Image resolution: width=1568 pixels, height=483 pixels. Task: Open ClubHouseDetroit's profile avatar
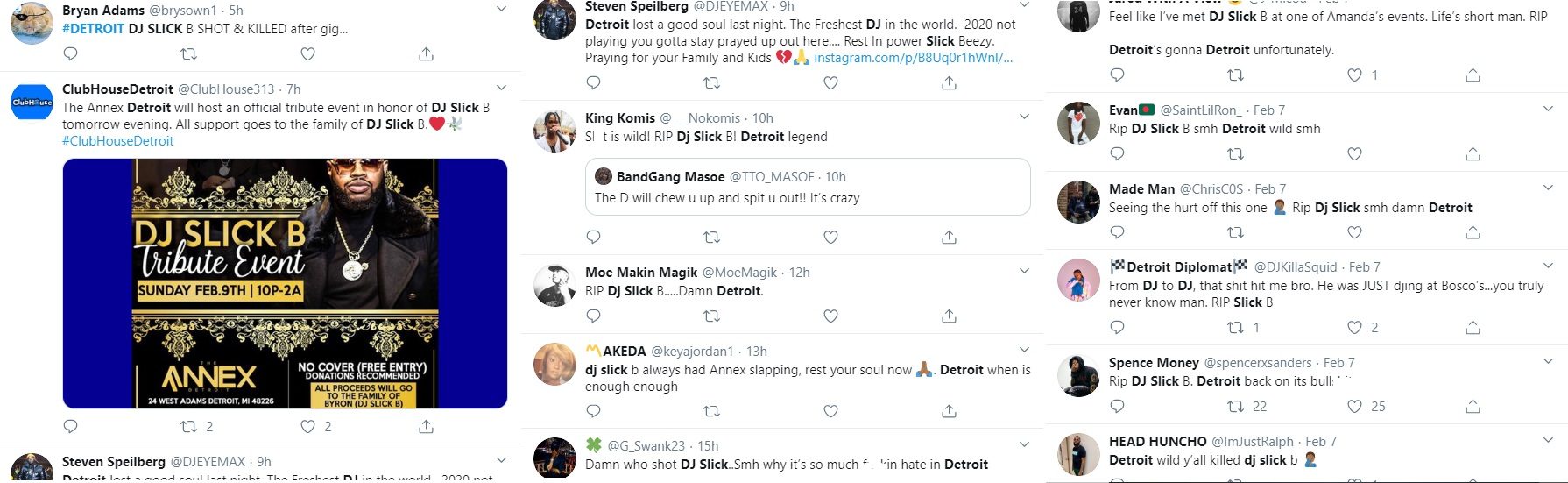click(32, 103)
